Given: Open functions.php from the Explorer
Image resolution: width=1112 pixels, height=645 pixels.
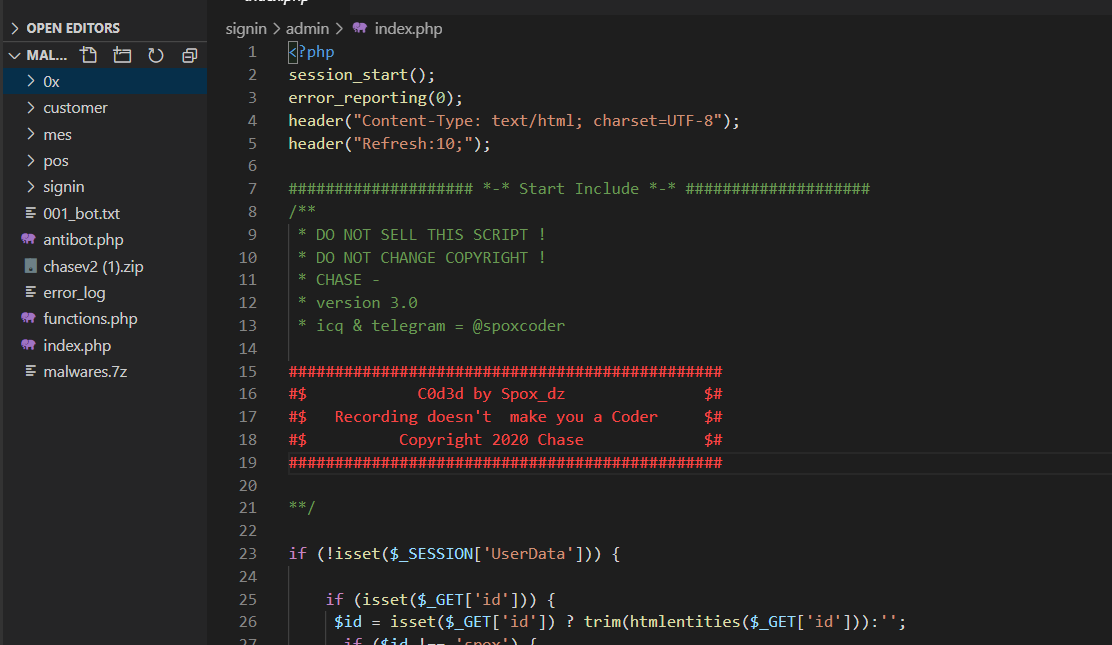Looking at the screenshot, I should point(88,318).
